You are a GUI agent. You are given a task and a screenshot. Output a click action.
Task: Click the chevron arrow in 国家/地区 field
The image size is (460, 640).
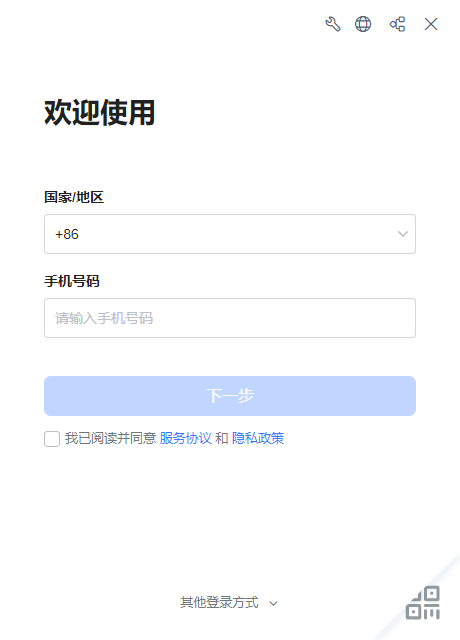coord(403,234)
